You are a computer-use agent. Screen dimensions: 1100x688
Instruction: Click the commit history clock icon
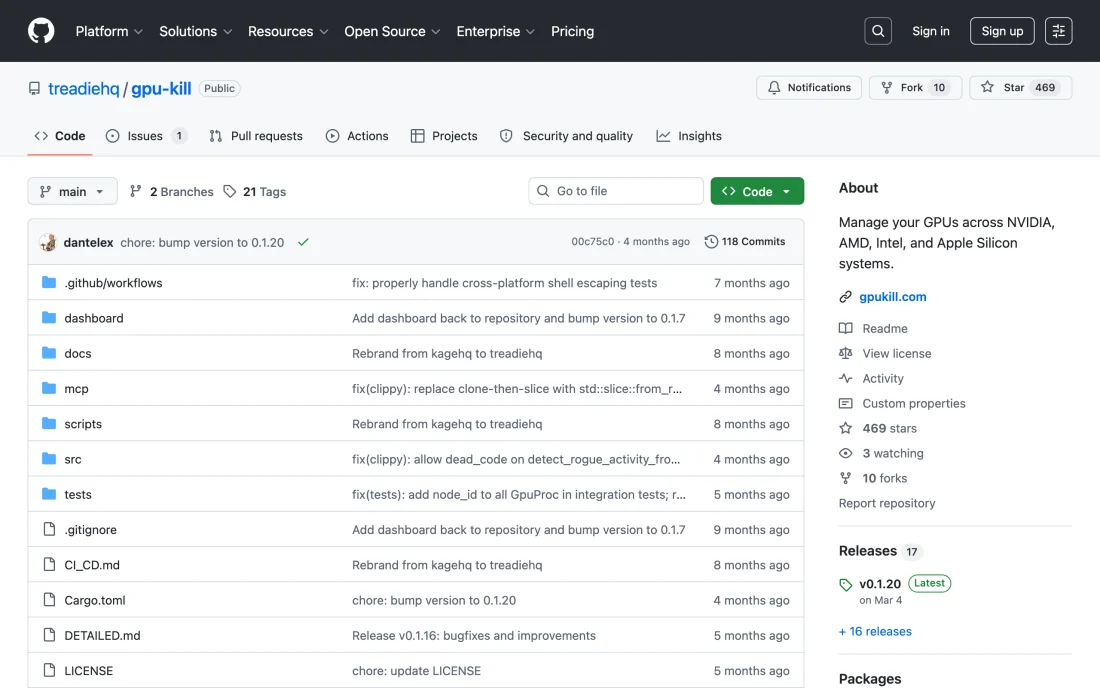click(711, 241)
